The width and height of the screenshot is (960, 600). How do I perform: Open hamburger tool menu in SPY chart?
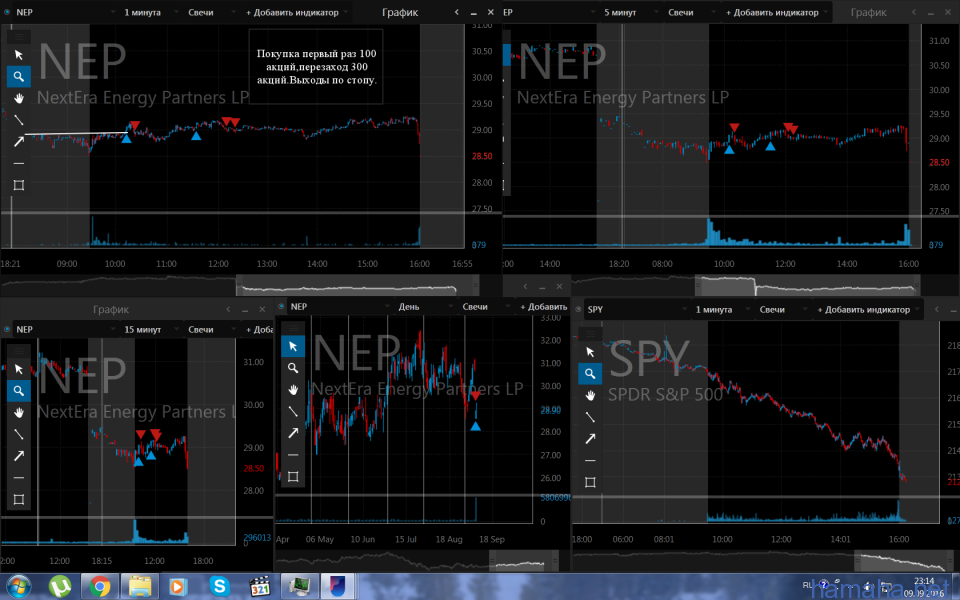coord(590,334)
